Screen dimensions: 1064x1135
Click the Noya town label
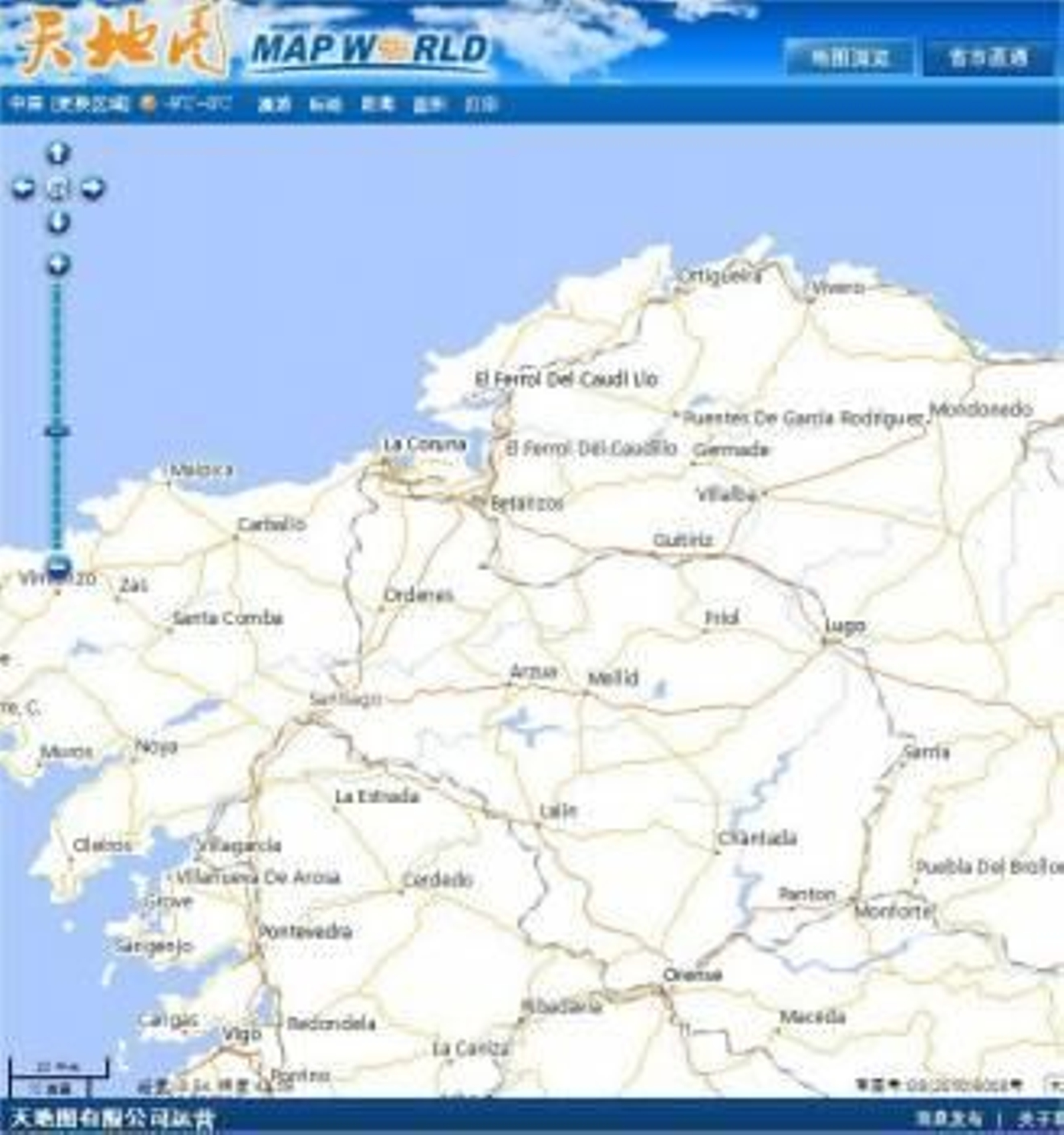(156, 747)
